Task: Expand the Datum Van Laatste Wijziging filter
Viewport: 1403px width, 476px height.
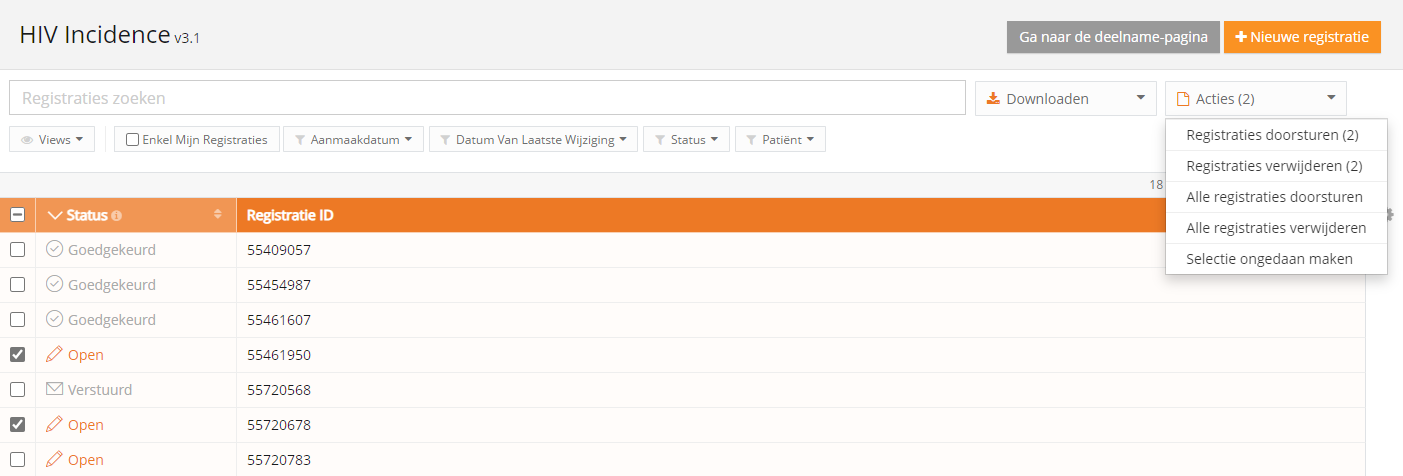Action: (x=533, y=140)
